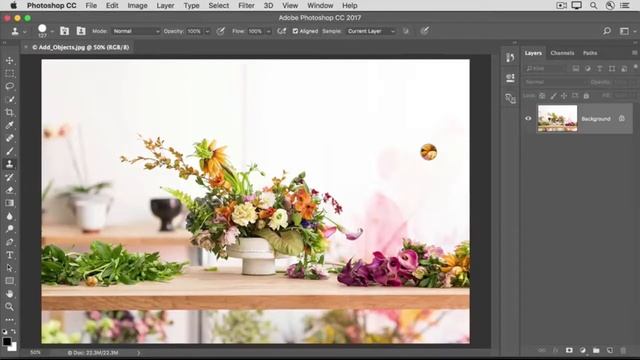640x360 pixels.
Task: Select the Move tool
Action: click(x=9, y=60)
